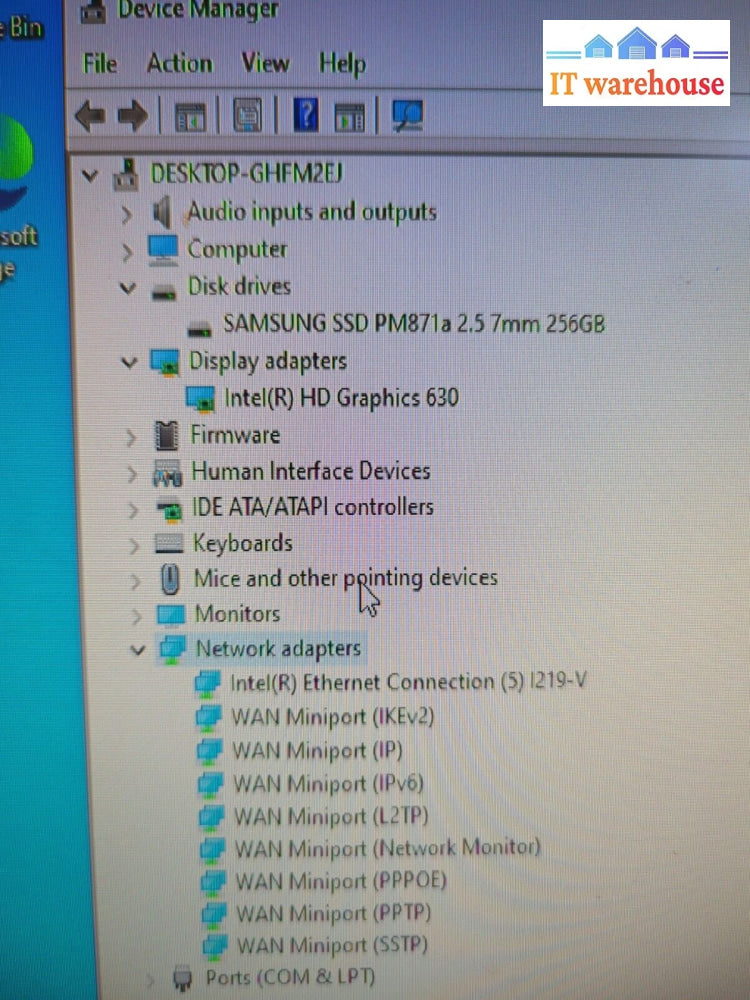This screenshot has height=1000, width=750.
Task: Open the View menu
Action: (265, 63)
